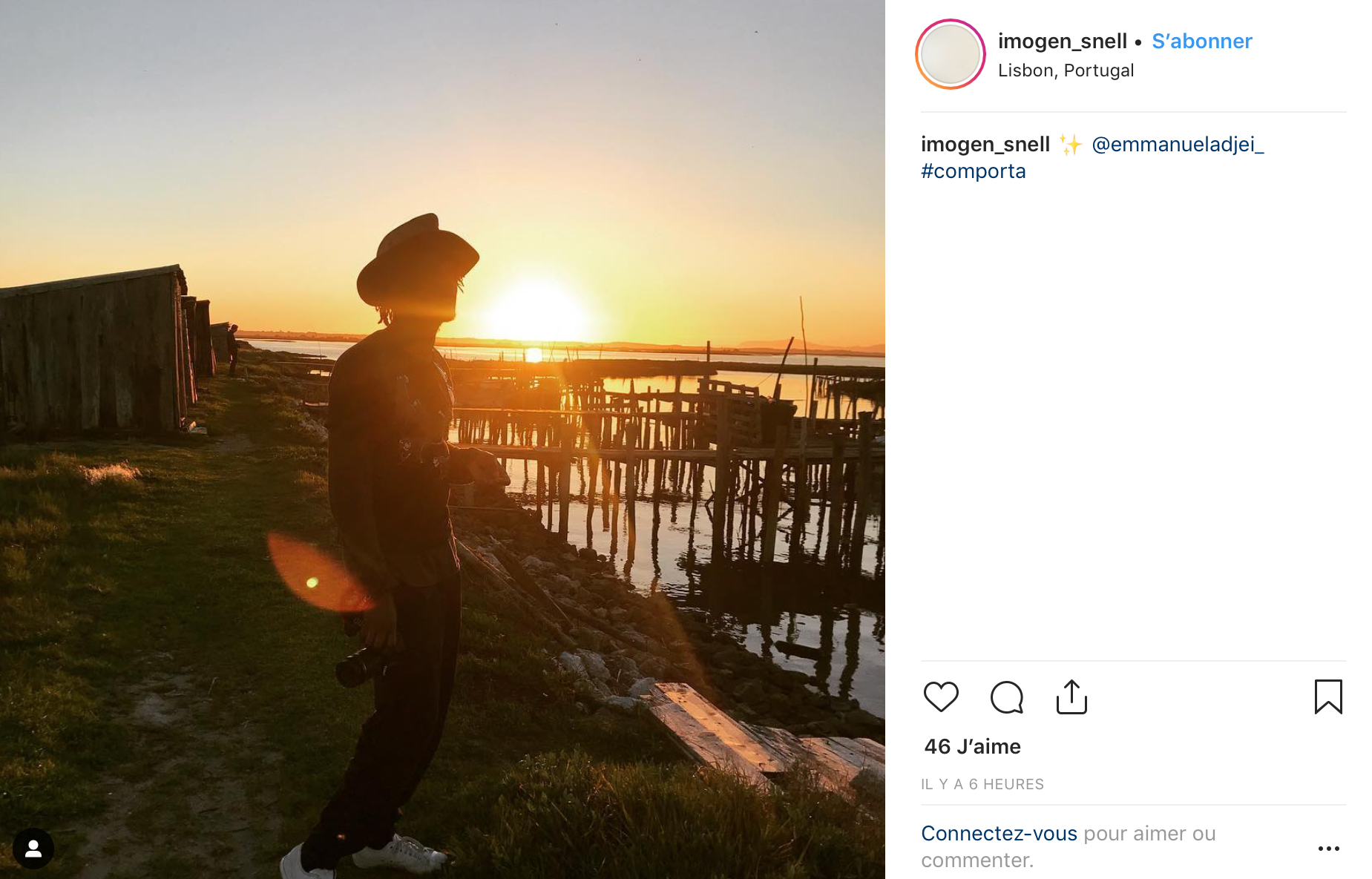Image resolution: width=1372 pixels, height=879 pixels.
Task: Share the post with the share icon
Action: tap(1071, 697)
